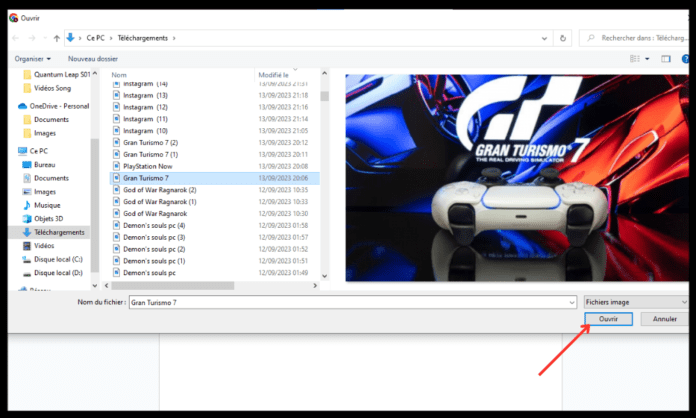Open the file name dropdown arrow
This screenshot has width=696, height=418.
[x=572, y=303]
